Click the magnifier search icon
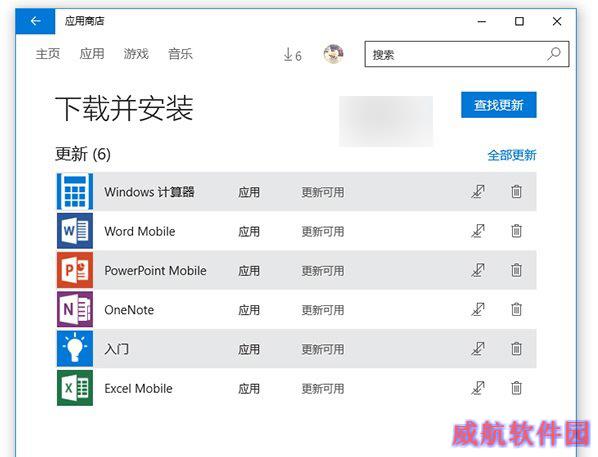Viewport: 598px width, 457px height. 553,54
